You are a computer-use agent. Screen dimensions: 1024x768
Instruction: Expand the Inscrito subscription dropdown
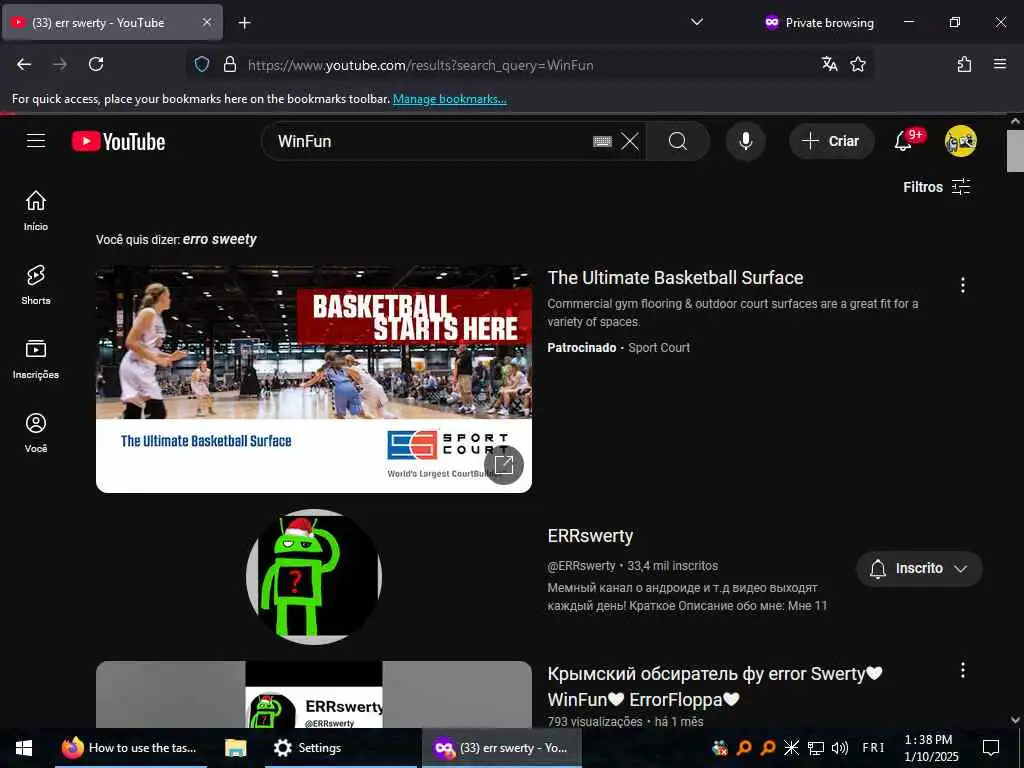pyautogui.click(x=919, y=569)
